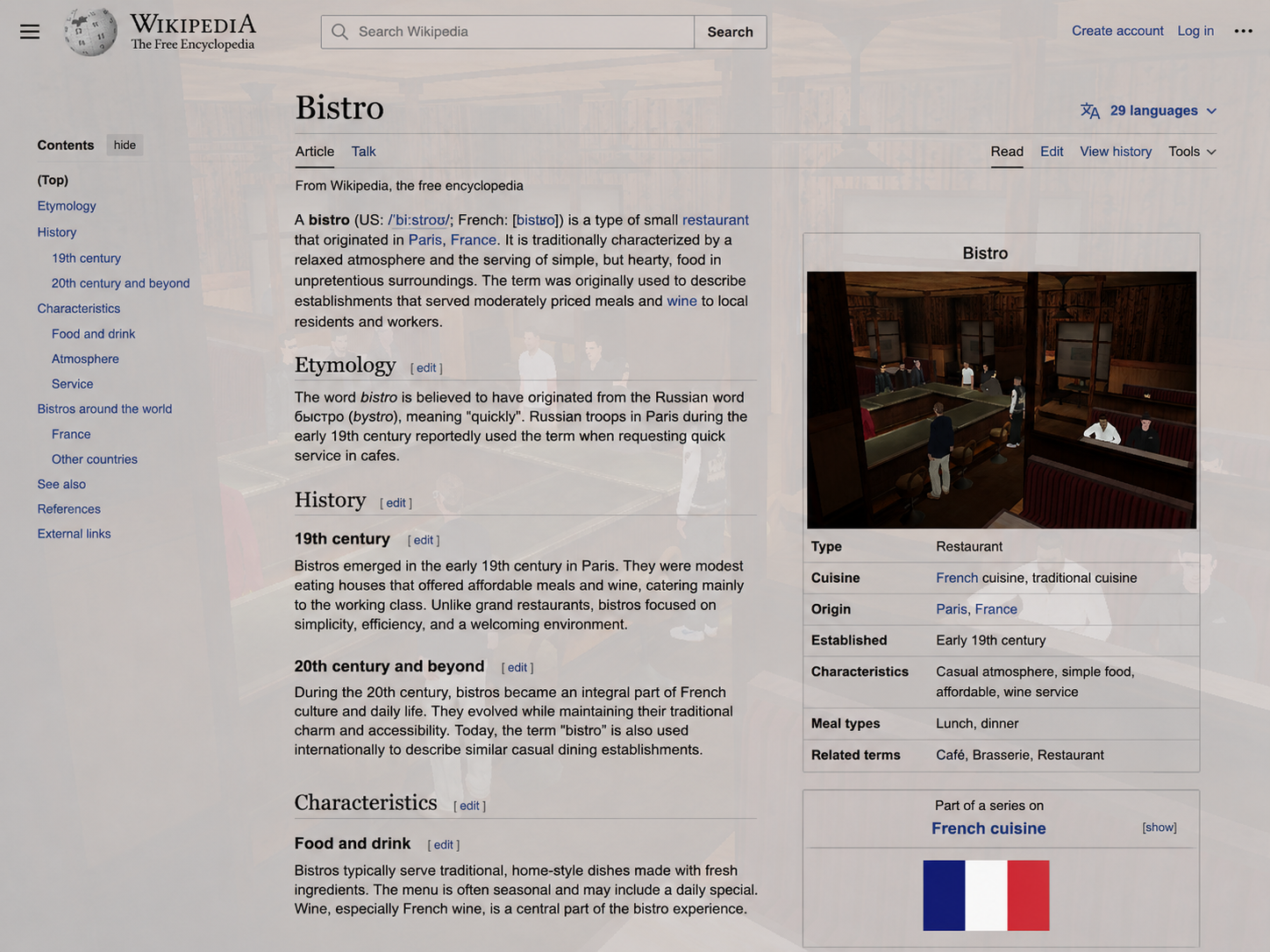Go to Etymology in the contents
The image size is (1270, 952).
click(67, 206)
